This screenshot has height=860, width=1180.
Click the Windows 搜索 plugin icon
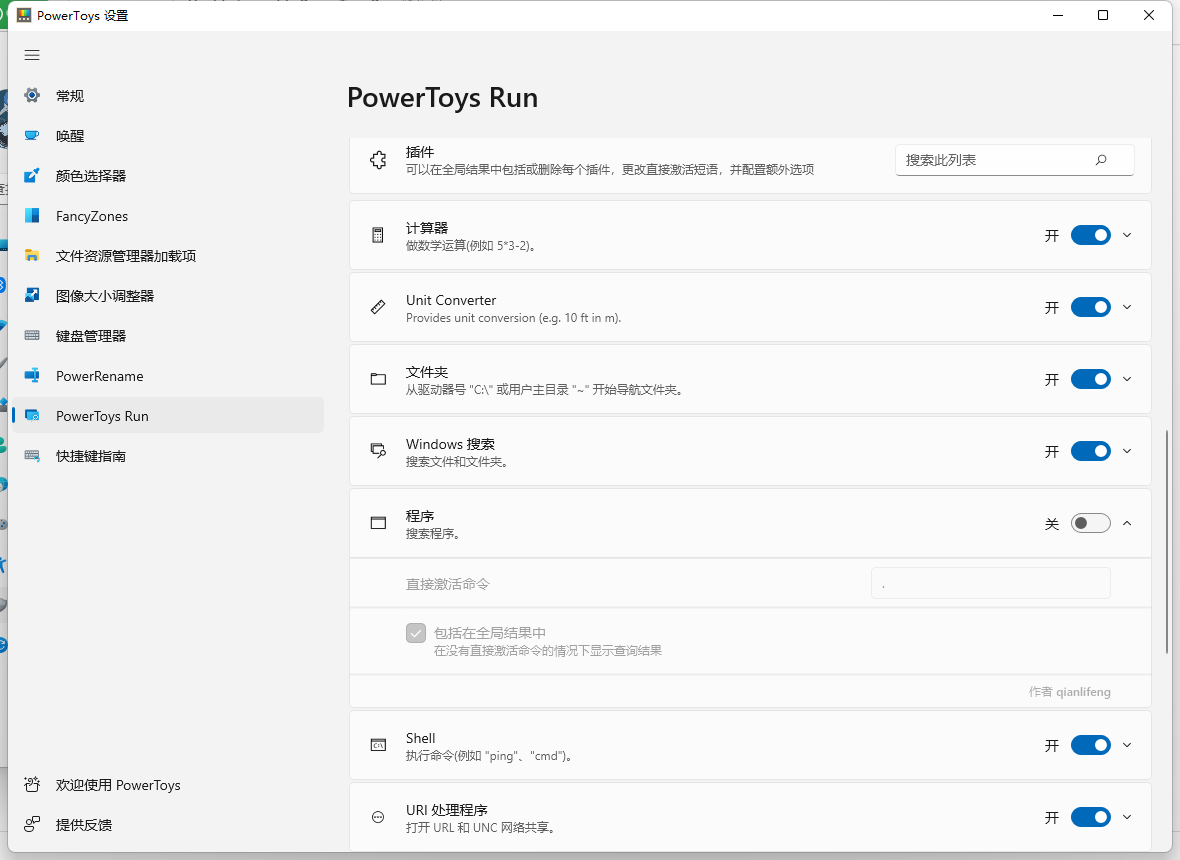pos(377,451)
